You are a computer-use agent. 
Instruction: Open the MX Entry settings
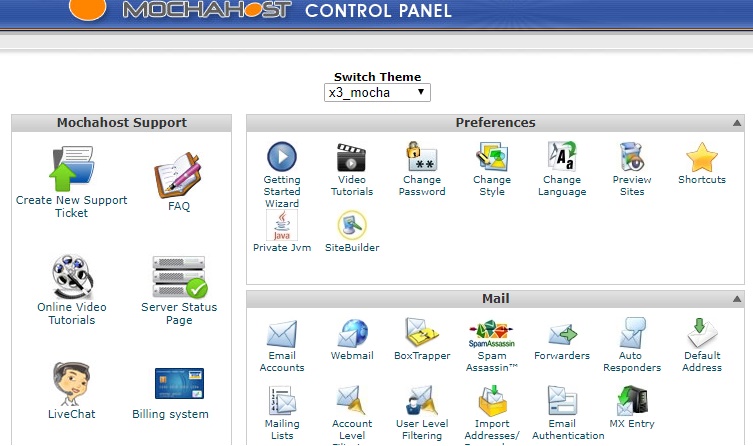(x=631, y=401)
